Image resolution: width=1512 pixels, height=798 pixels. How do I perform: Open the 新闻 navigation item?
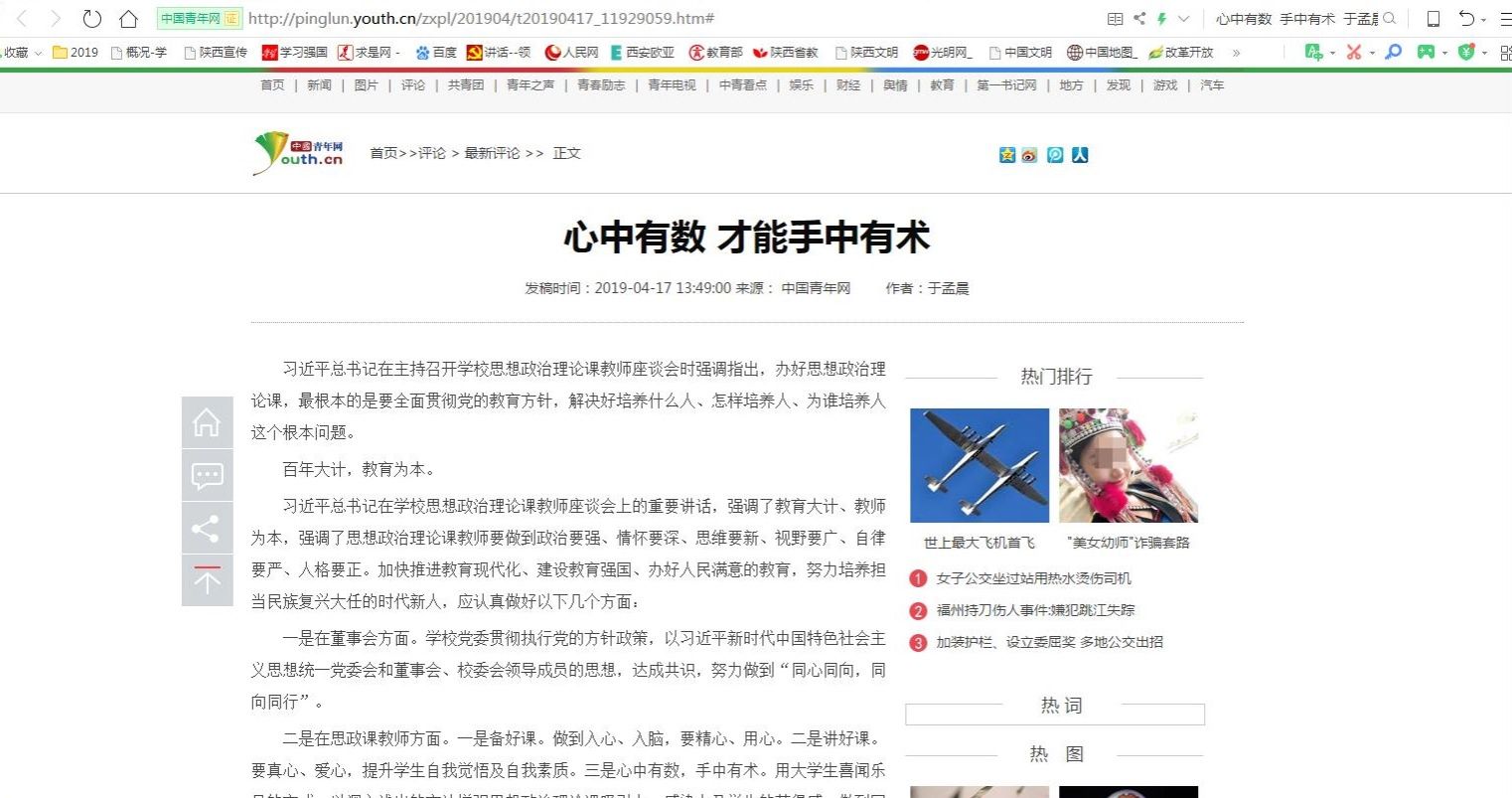pos(319,85)
